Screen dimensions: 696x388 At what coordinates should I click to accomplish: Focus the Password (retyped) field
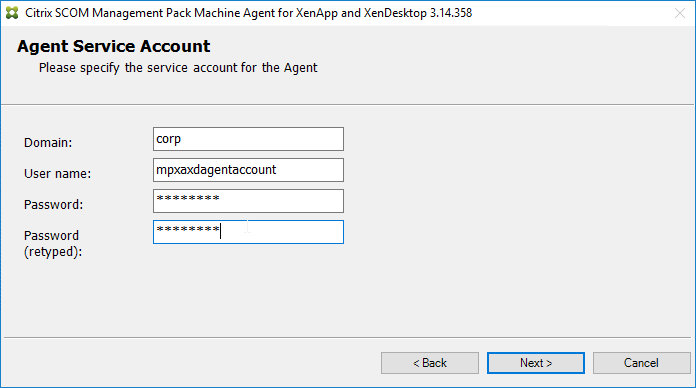tap(248, 232)
